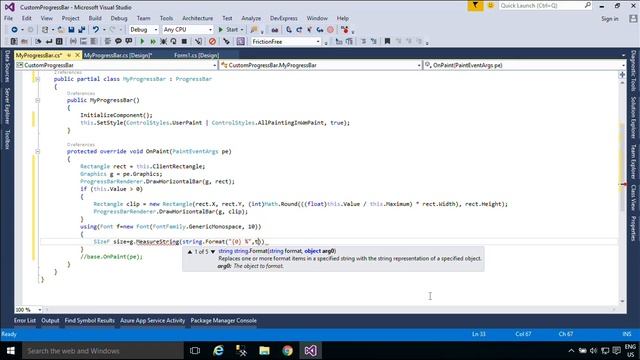Click the Stop Debugging square icon
Screen dimensions: 640x360
pyautogui.click(x=184, y=41)
